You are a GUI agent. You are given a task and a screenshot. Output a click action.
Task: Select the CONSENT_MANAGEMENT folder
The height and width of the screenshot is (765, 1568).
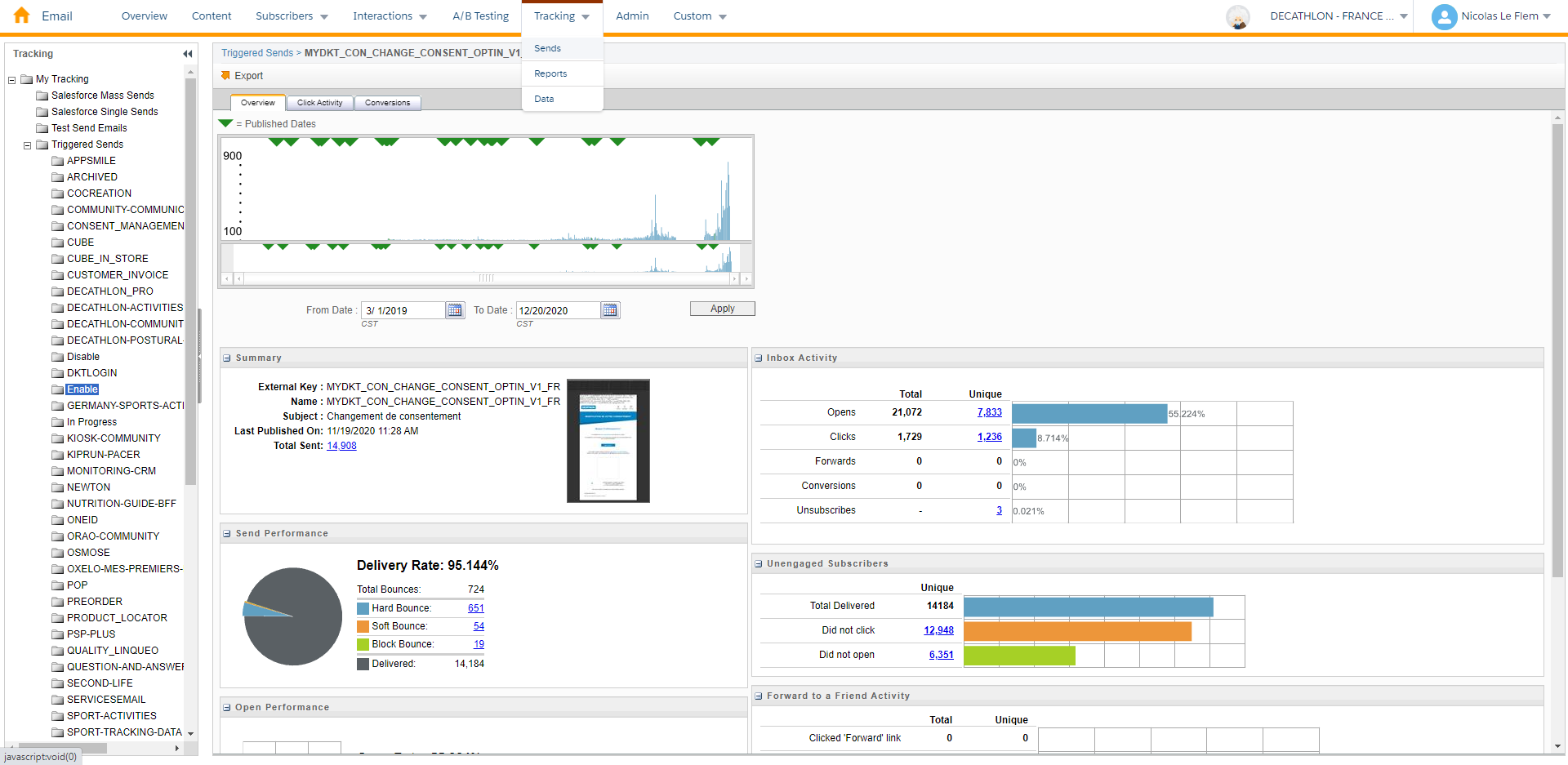125,226
